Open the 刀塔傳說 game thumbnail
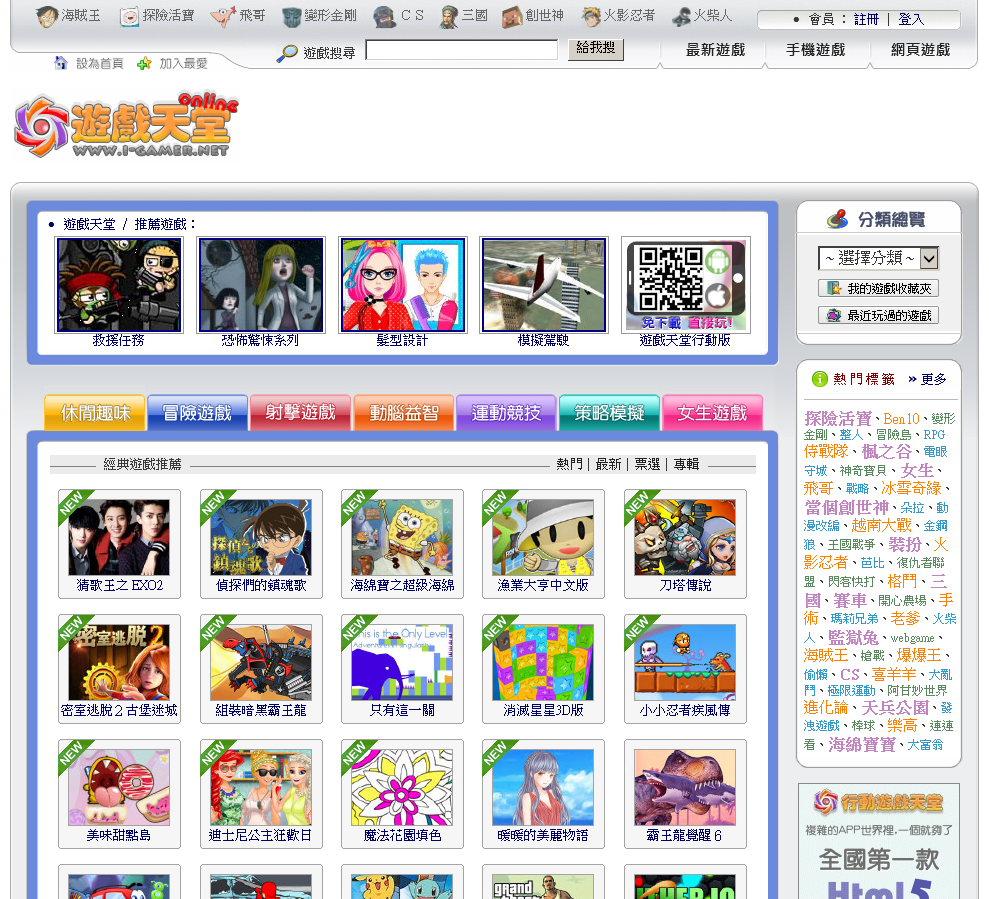 (685, 538)
